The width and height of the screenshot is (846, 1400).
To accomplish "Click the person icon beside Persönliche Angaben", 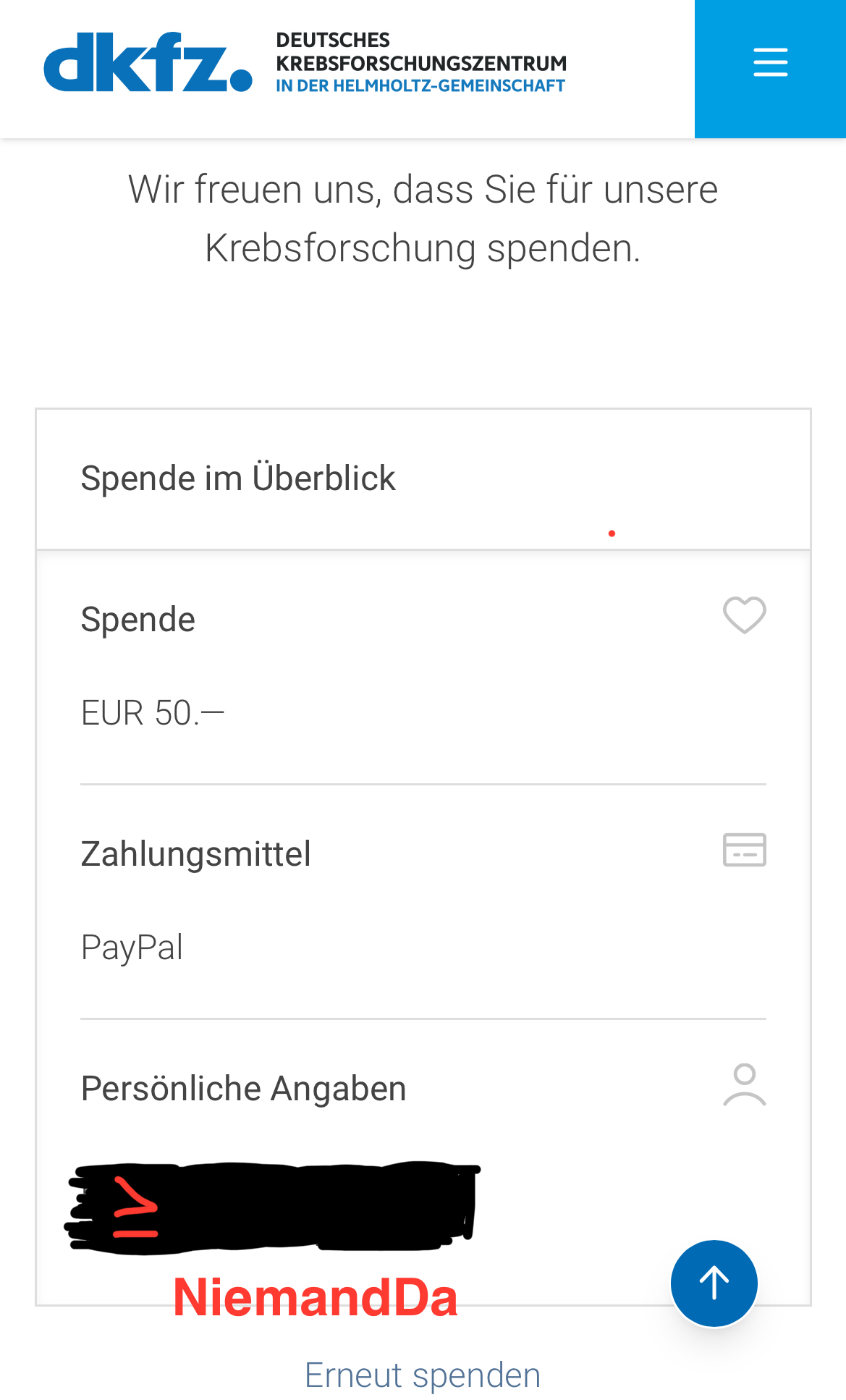I will pyautogui.click(x=744, y=1084).
